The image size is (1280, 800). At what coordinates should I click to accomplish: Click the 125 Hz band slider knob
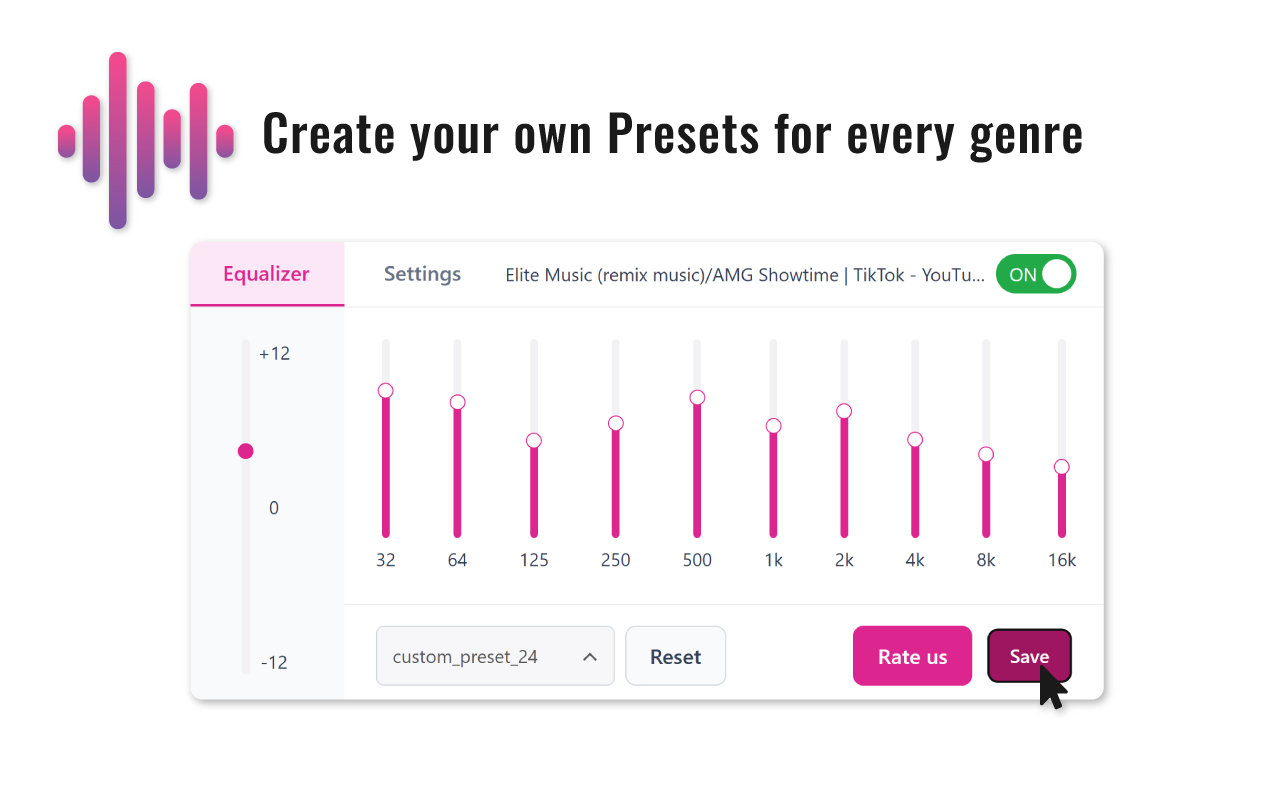tap(534, 441)
